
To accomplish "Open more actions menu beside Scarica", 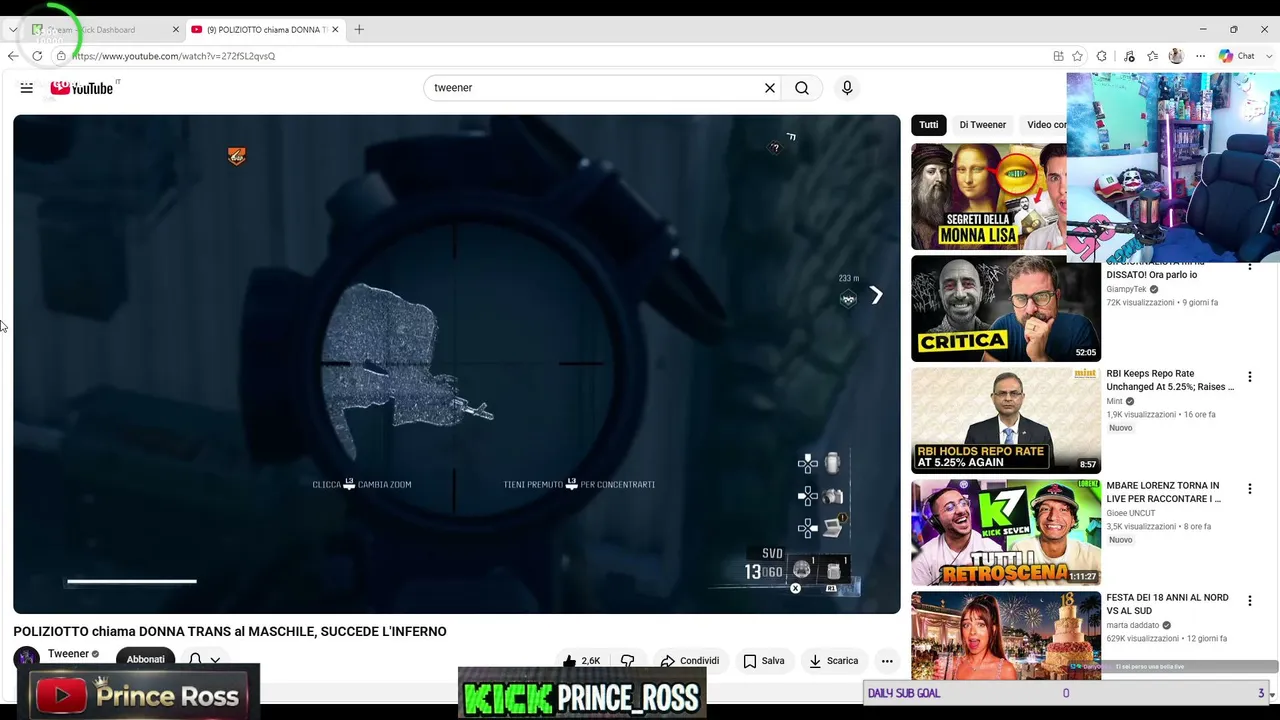I will [x=887, y=660].
